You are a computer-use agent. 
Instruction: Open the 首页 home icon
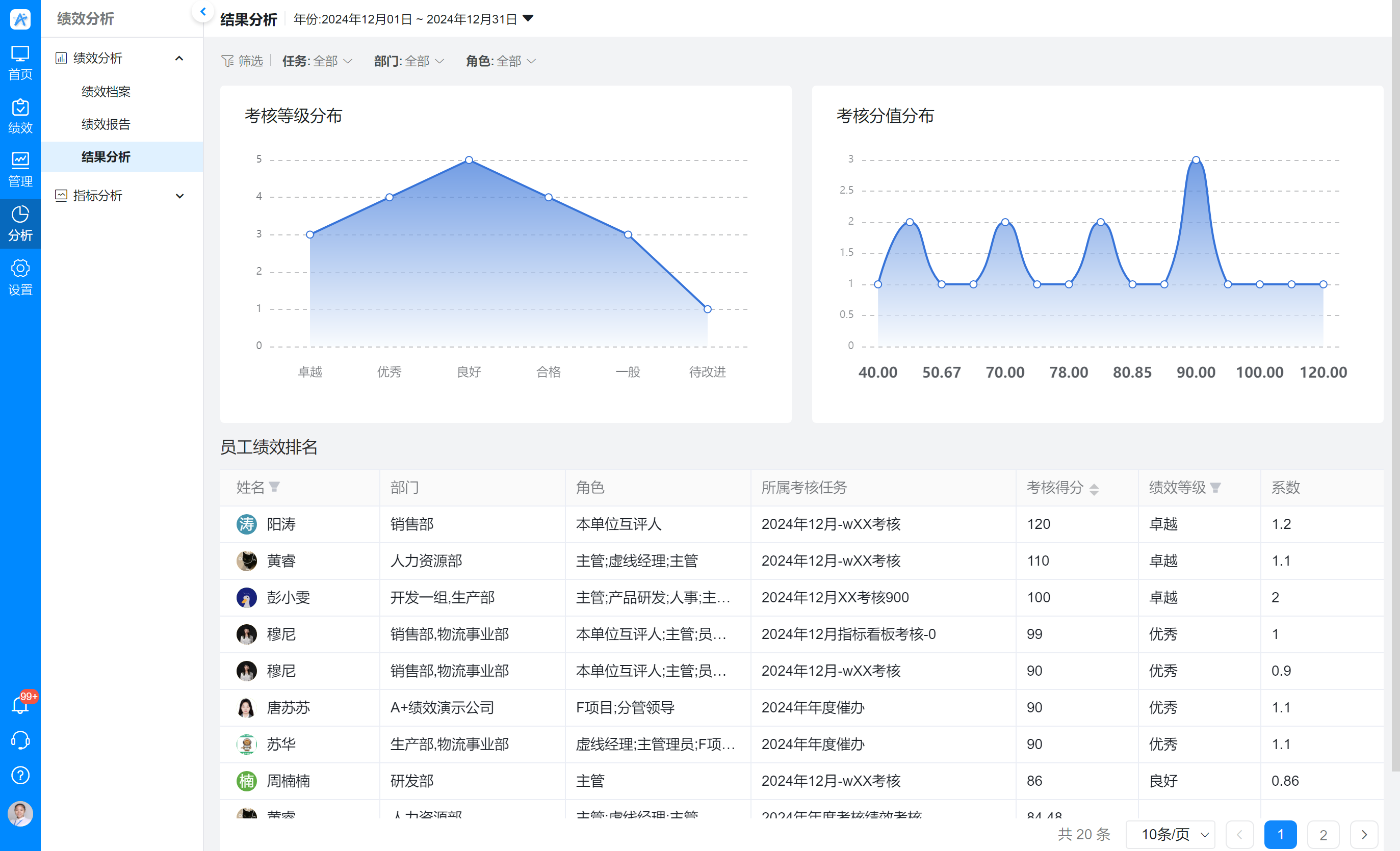tap(20, 63)
